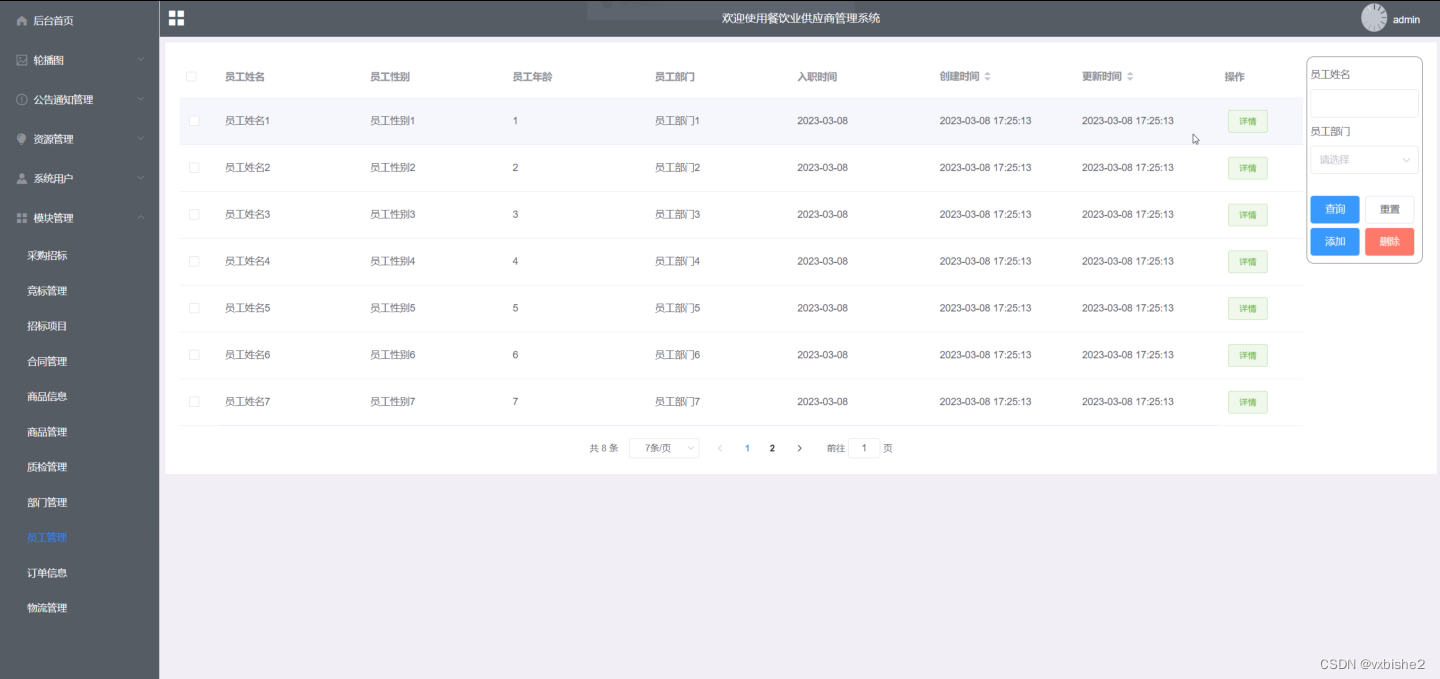Click the picture icon beside 轮播图

click(x=22, y=60)
